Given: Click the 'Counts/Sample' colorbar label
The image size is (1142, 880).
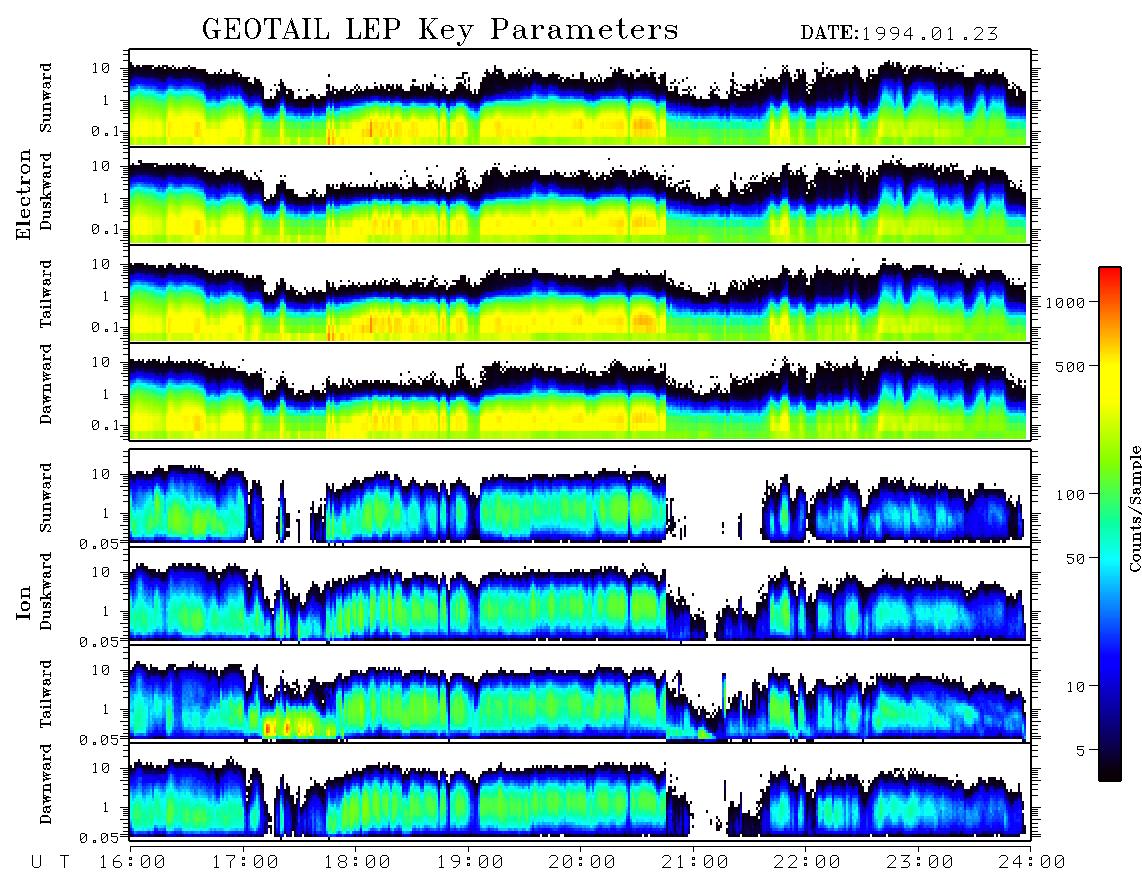Looking at the screenshot, I should click(1135, 508).
